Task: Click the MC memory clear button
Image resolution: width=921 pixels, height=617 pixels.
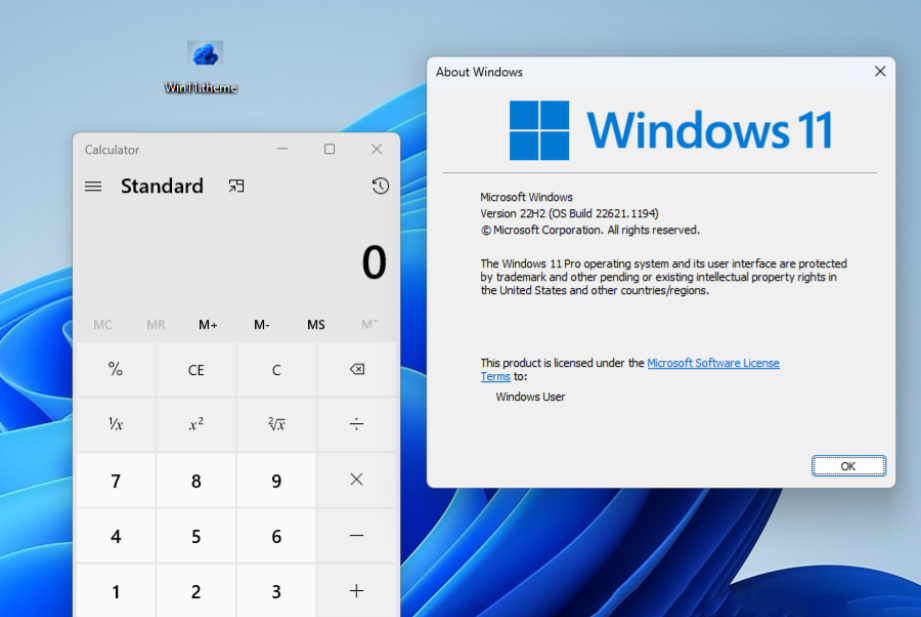Action: point(103,324)
